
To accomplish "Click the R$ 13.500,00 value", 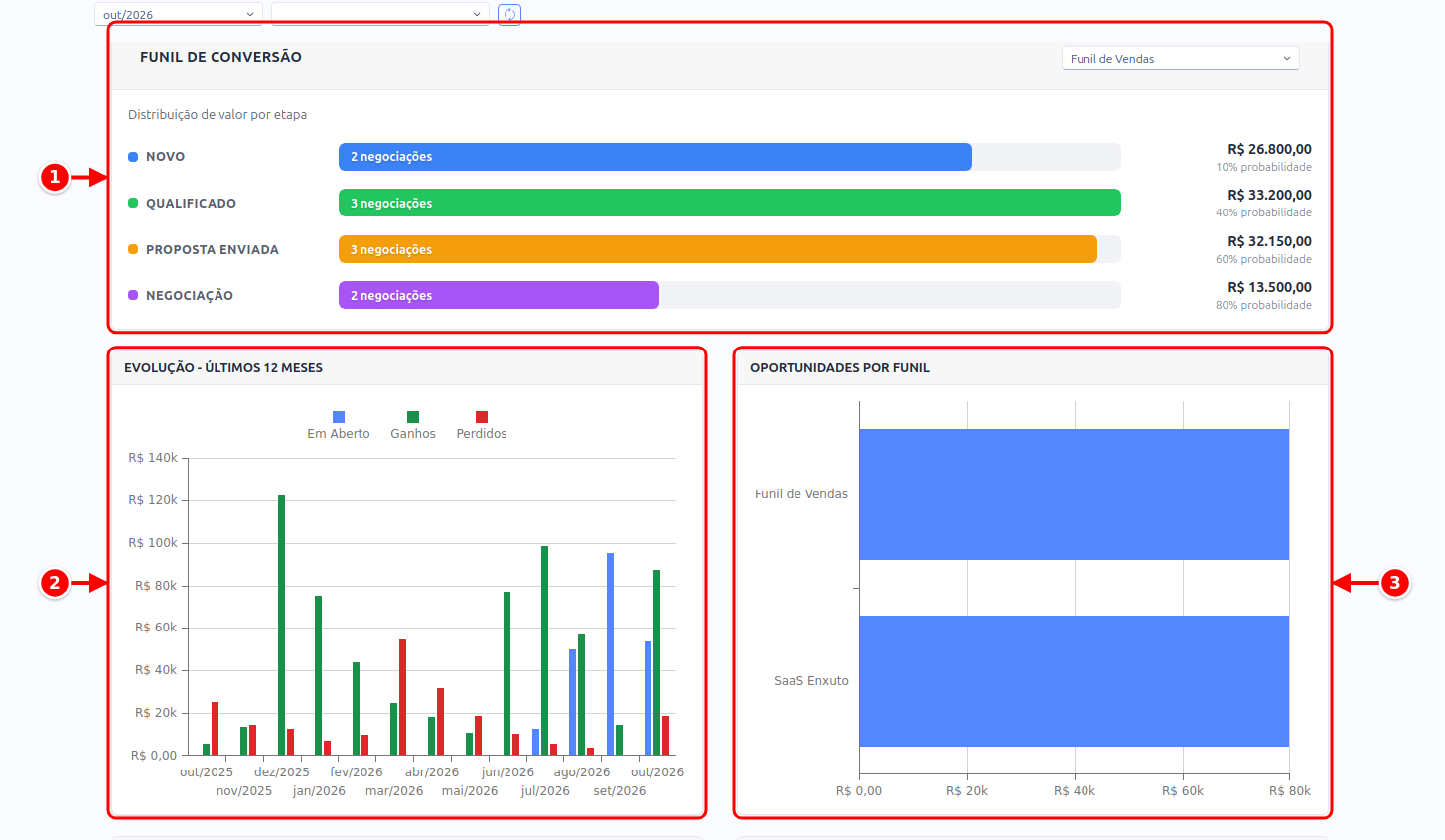I will click(1269, 288).
